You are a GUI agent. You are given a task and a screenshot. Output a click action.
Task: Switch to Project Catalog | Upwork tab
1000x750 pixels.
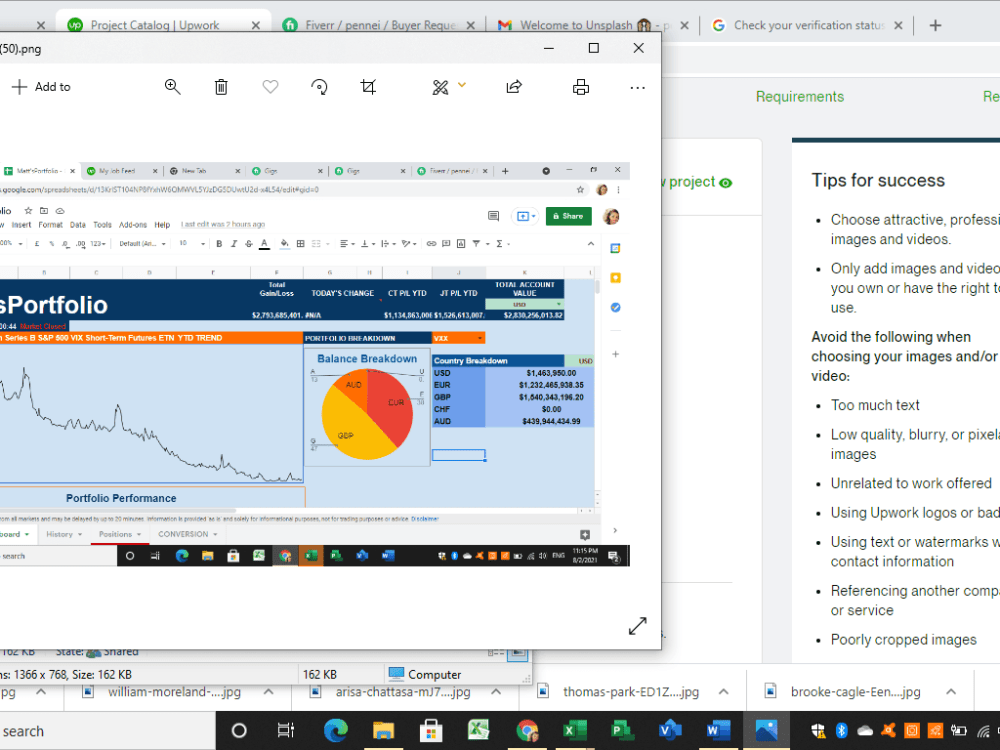[x=154, y=25]
